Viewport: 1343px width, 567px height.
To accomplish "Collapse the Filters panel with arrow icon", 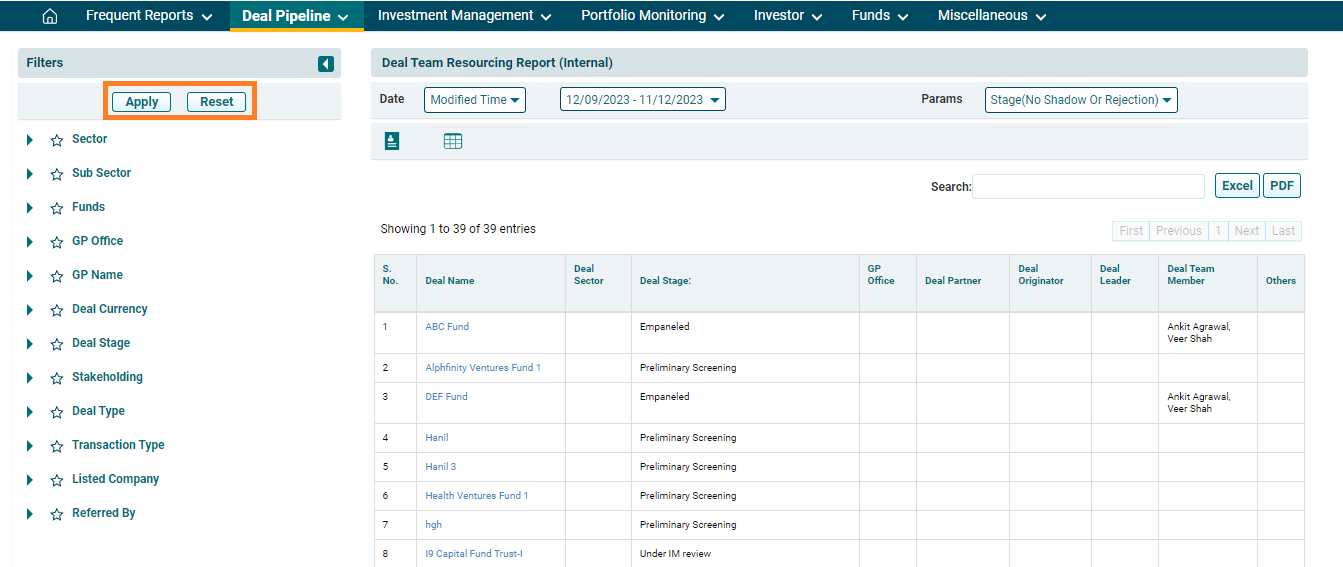I will point(326,64).
